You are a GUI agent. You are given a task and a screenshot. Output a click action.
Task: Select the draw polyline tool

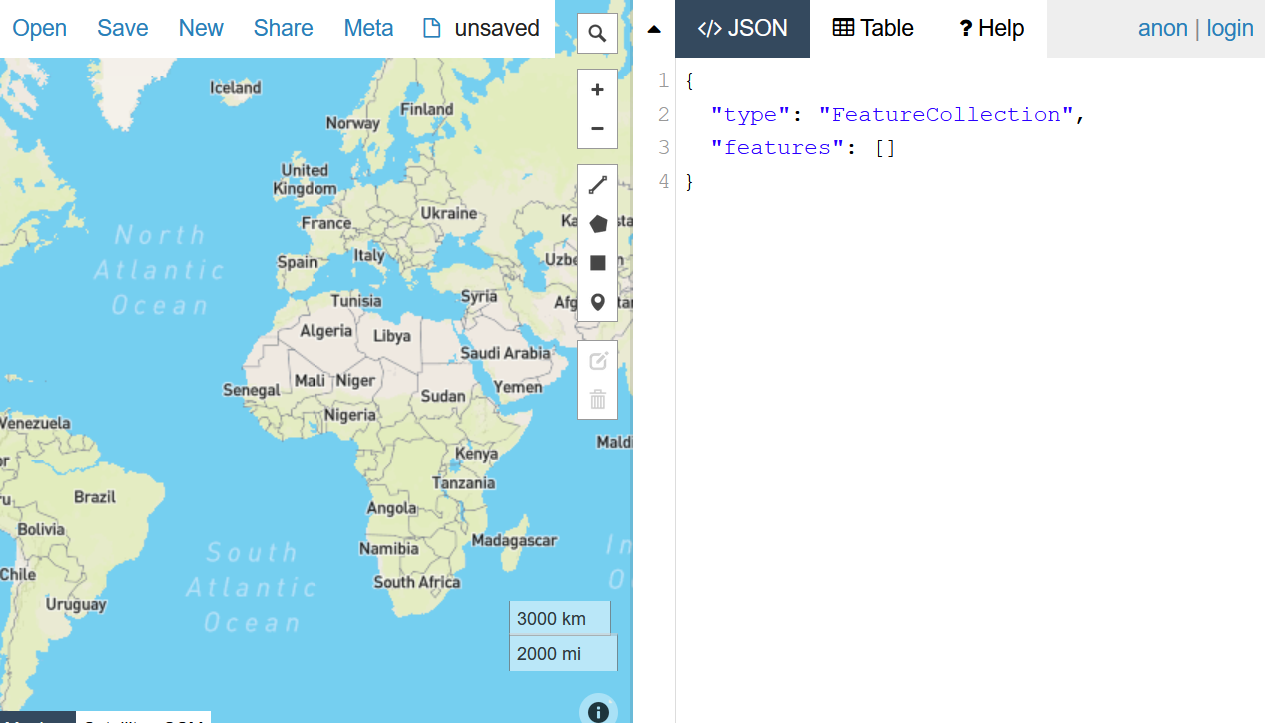point(598,185)
